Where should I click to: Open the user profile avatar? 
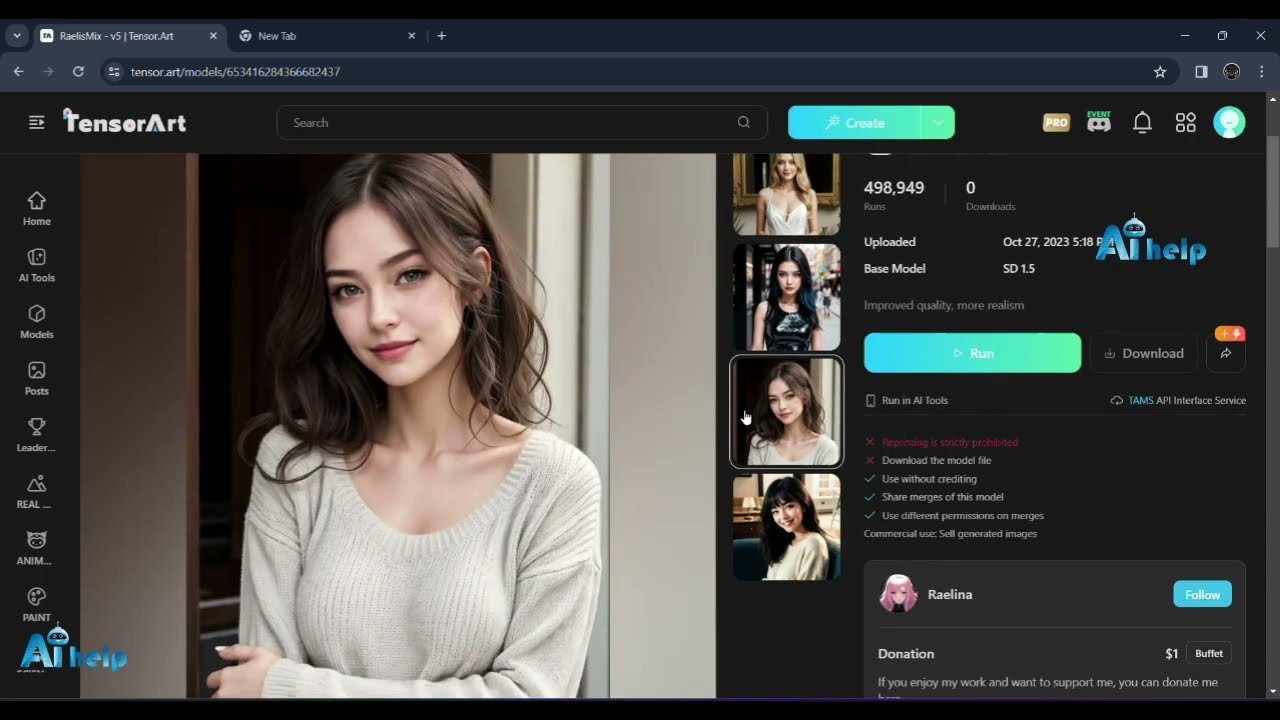point(1229,122)
